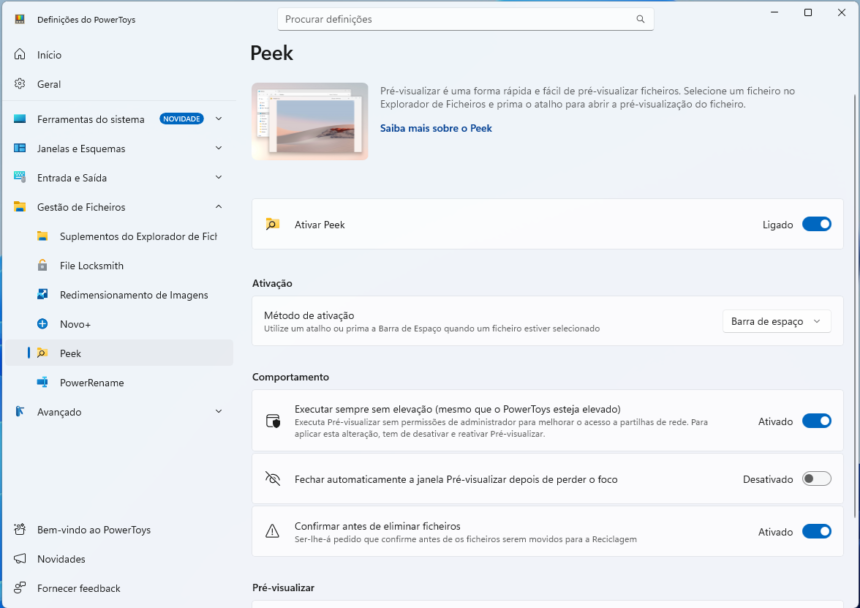The height and width of the screenshot is (608, 860).
Task: Click the search magnifier icon
Action: [x=640, y=19]
